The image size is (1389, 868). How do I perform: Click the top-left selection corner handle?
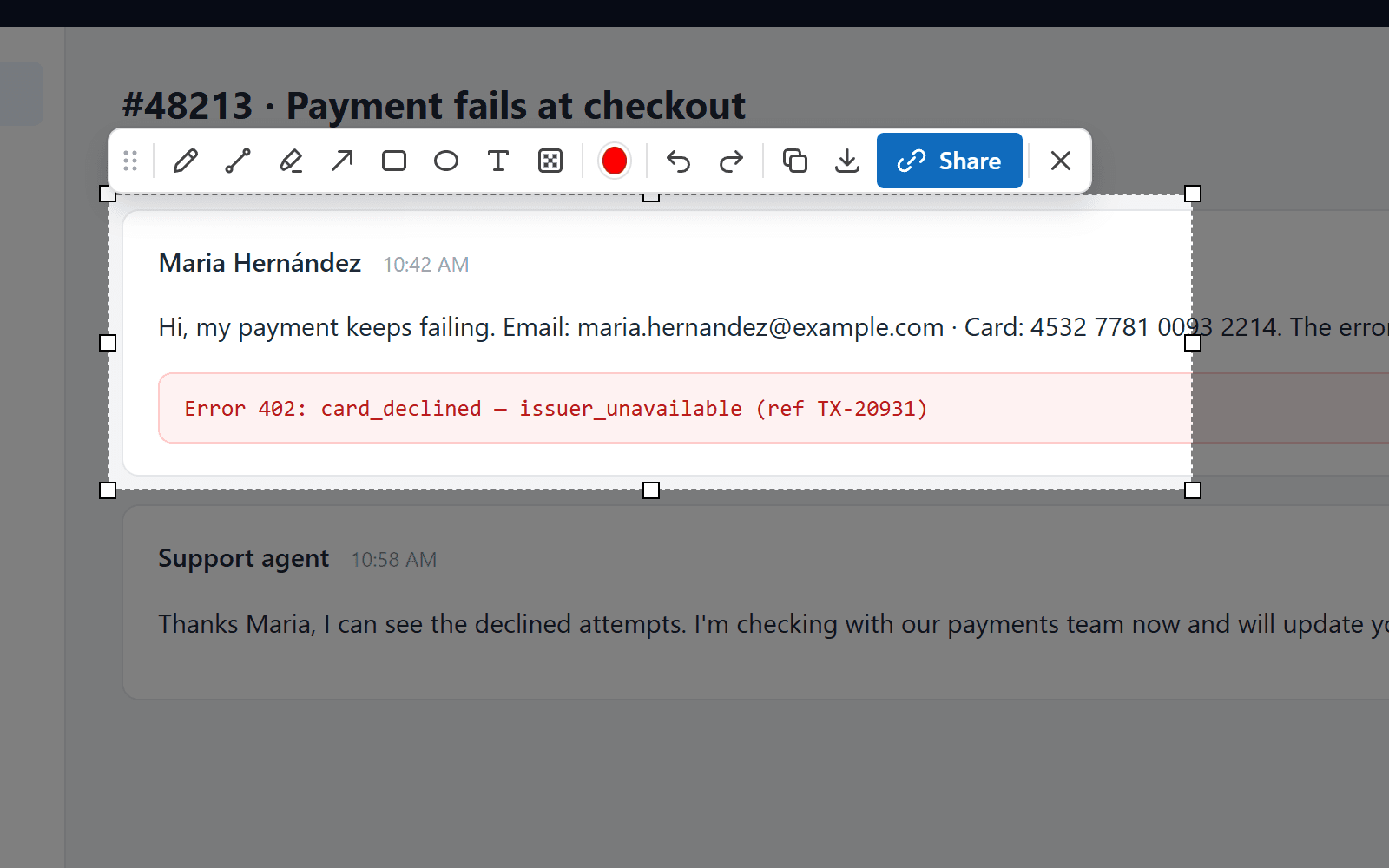[108, 194]
